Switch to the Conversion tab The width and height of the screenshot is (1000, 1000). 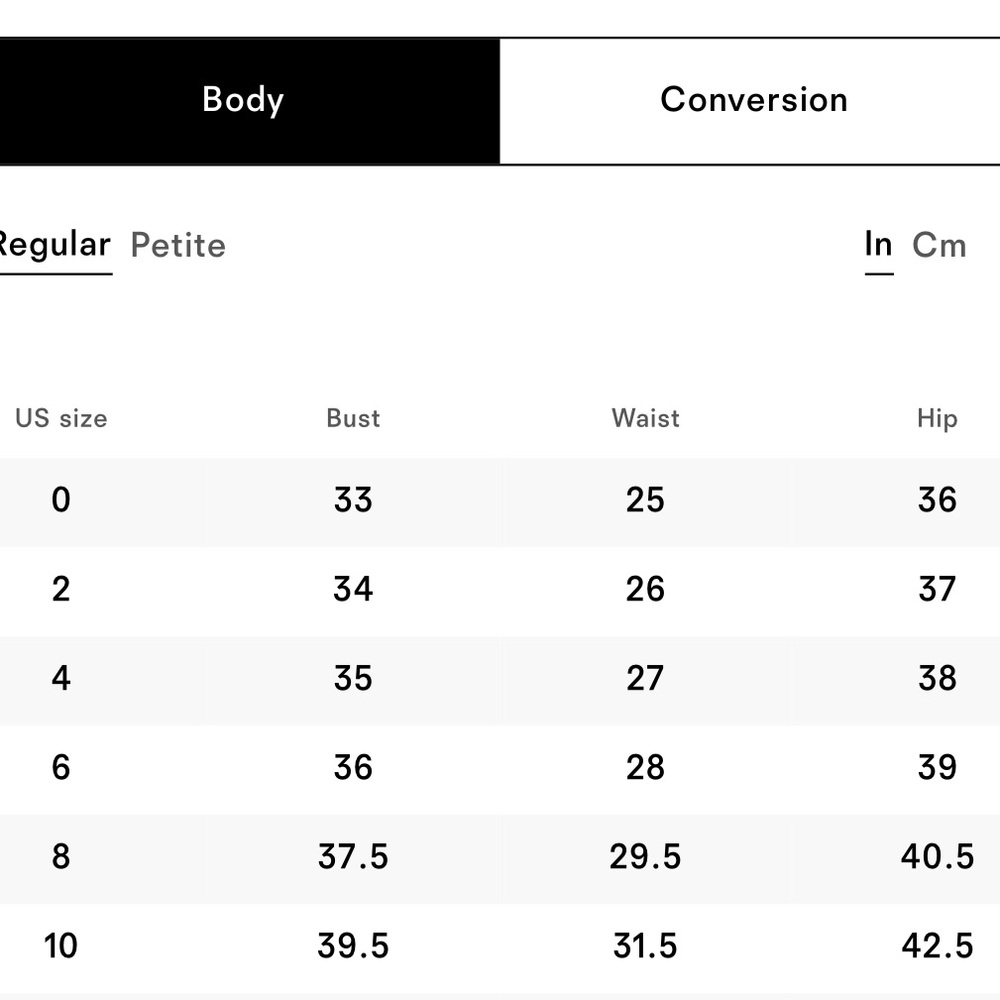750,101
